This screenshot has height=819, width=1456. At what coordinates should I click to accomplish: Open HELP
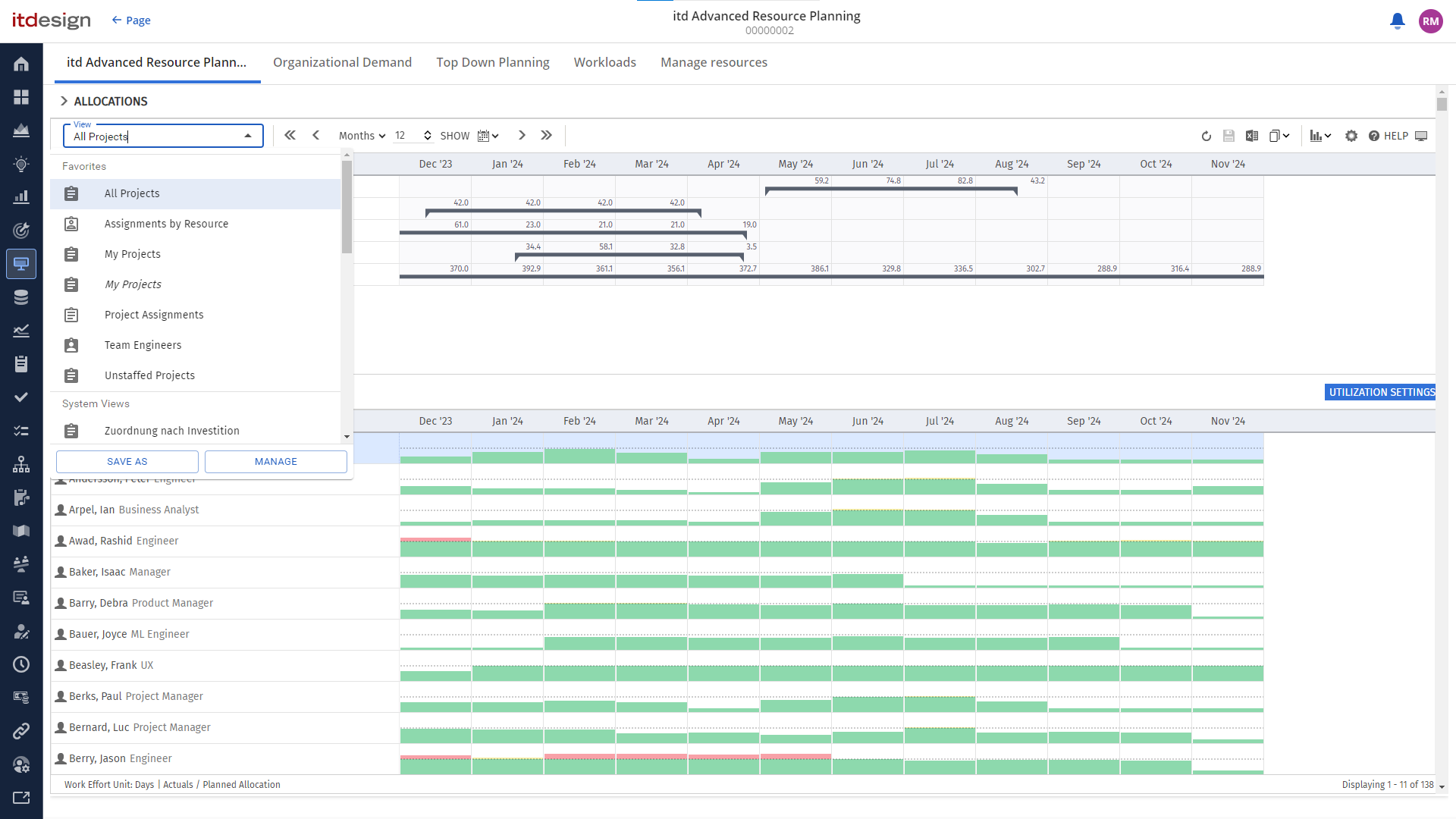(x=1389, y=136)
